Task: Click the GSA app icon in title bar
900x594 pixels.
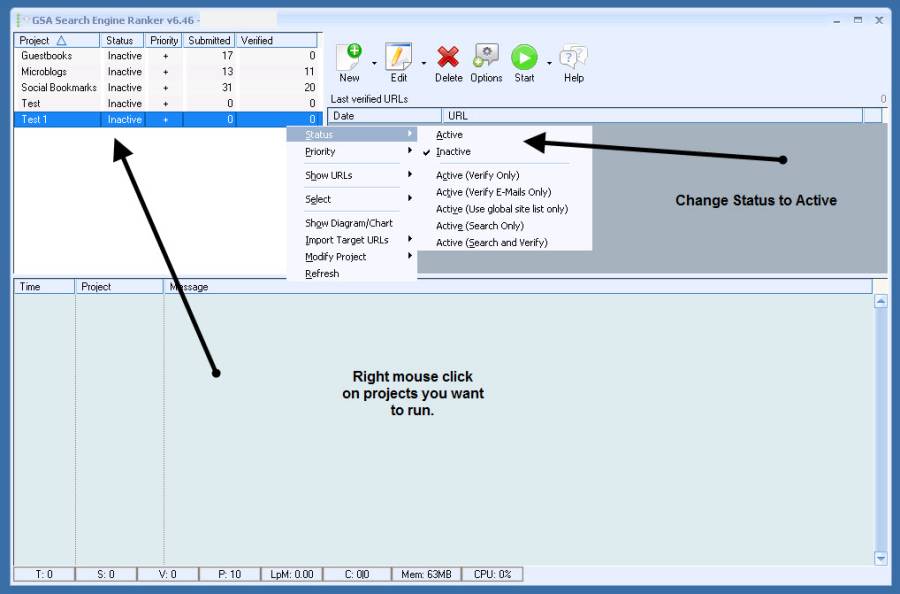Action: click(22, 20)
